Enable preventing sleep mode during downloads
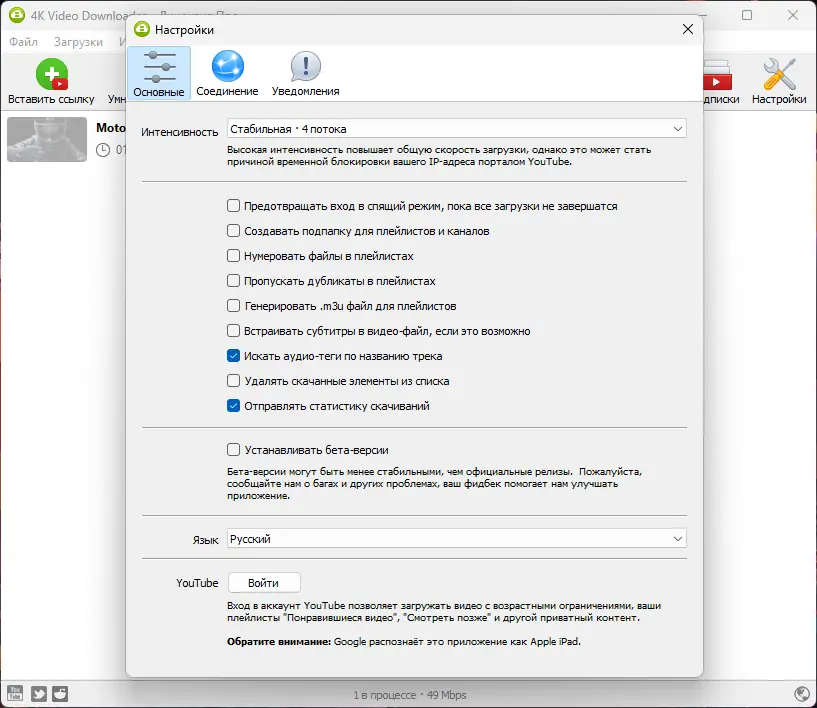Viewport: 817px width, 708px height. 233,206
